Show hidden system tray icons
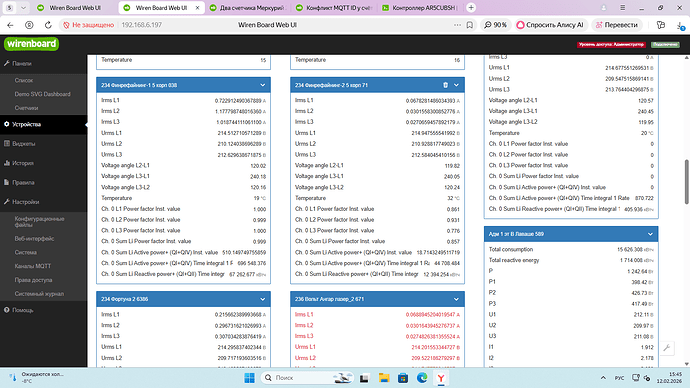Viewport: 690px width, 388px height. coord(603,378)
